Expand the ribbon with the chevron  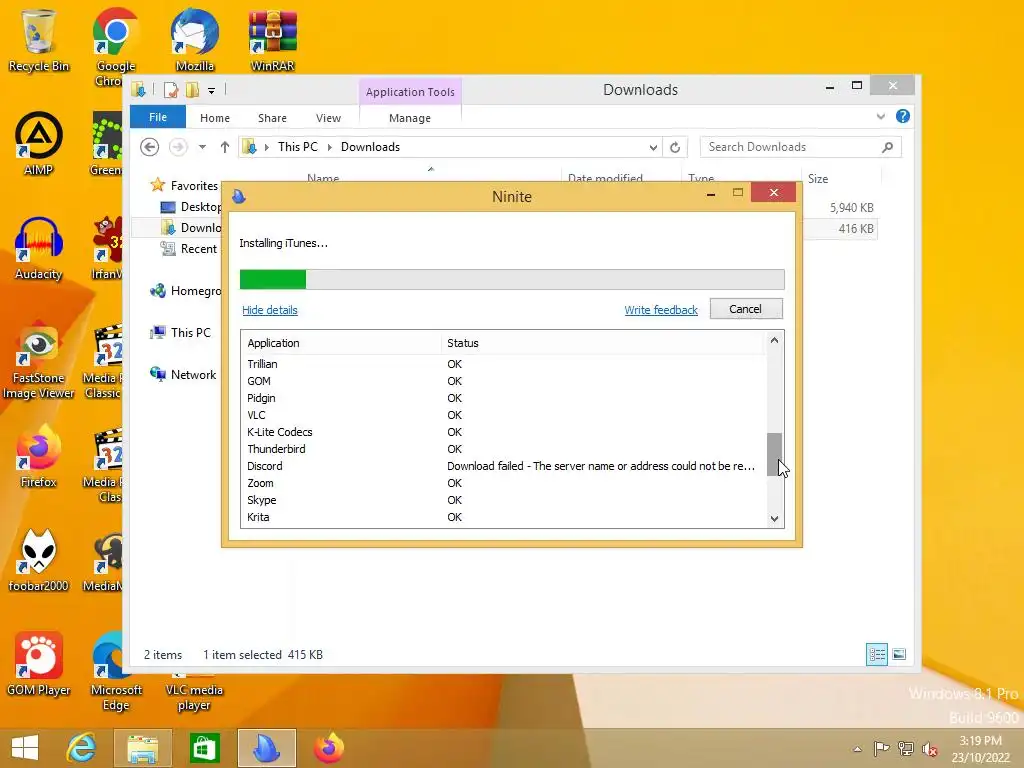[880, 116]
